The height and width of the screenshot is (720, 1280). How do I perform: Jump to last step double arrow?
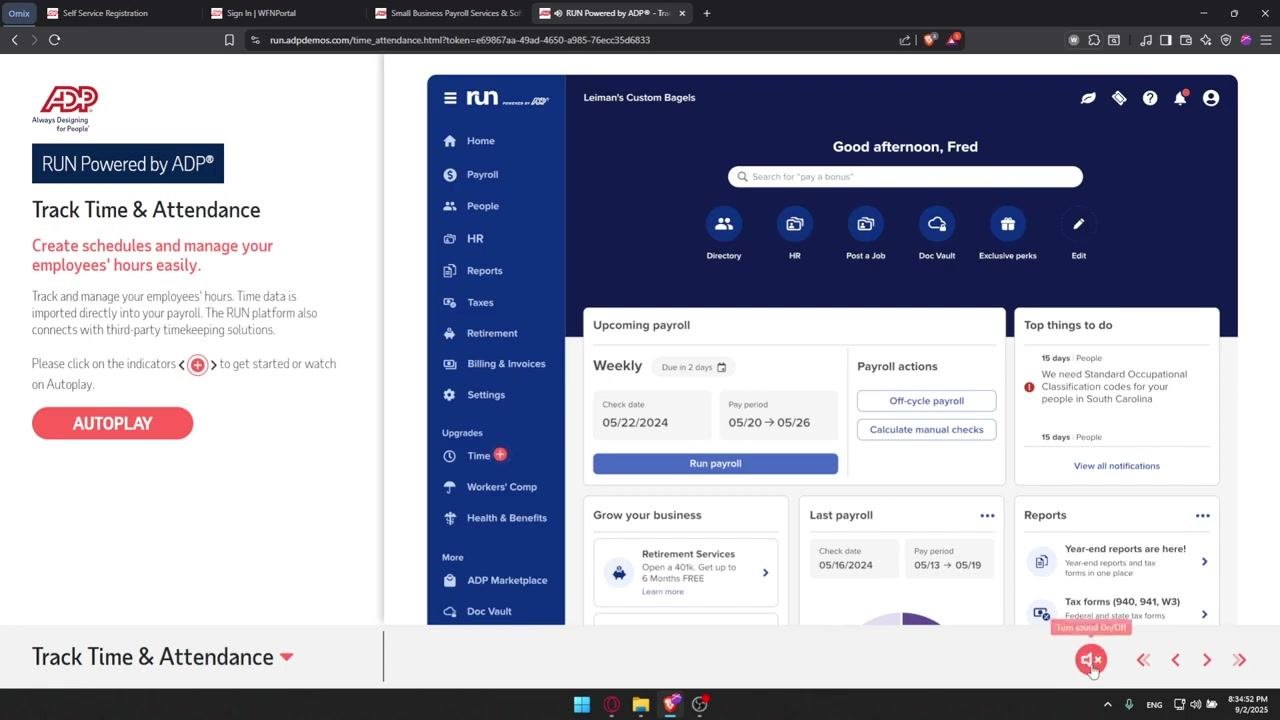pos(1239,660)
